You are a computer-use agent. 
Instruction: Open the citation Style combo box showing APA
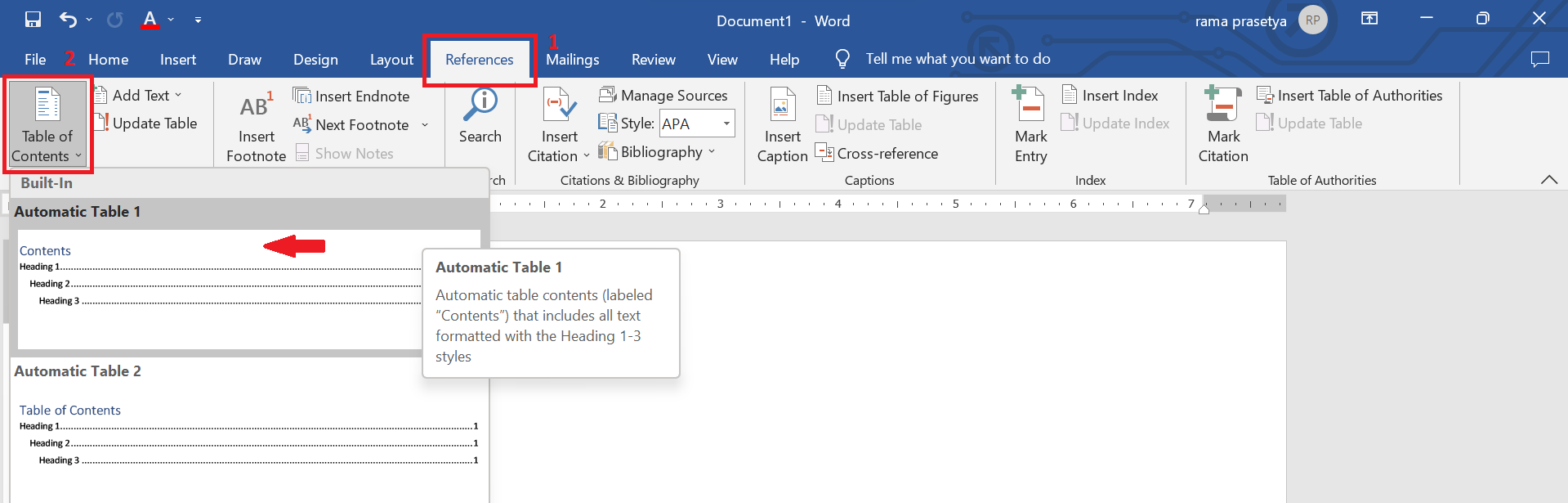697,124
